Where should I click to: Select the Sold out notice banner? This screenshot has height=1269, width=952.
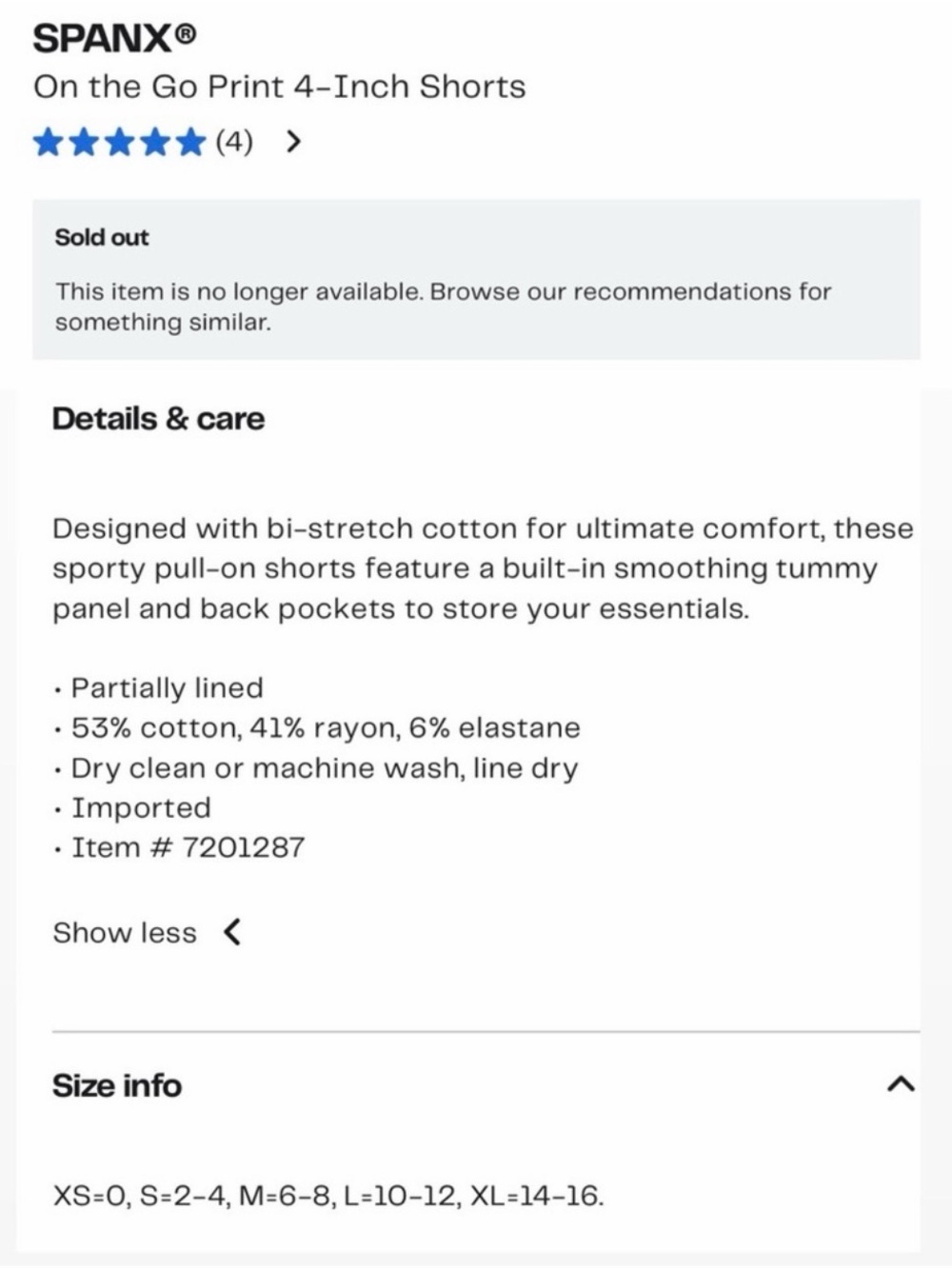(x=476, y=279)
